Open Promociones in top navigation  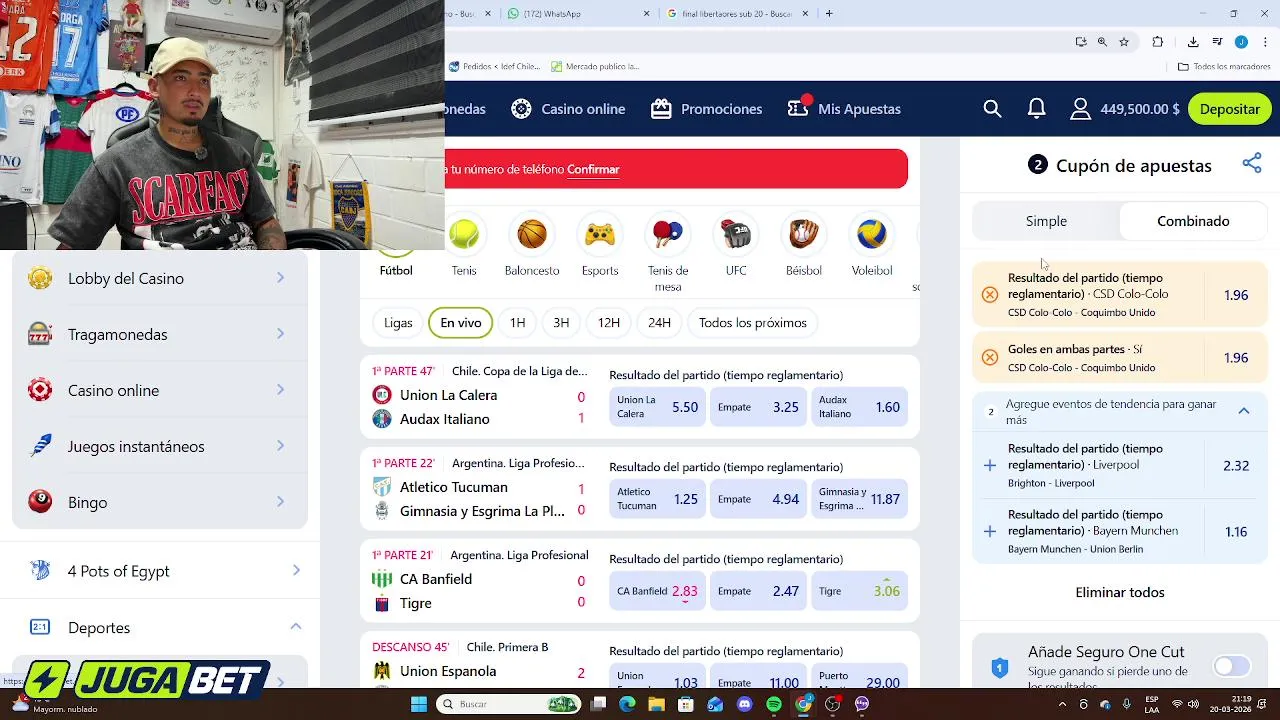pyautogui.click(x=706, y=109)
